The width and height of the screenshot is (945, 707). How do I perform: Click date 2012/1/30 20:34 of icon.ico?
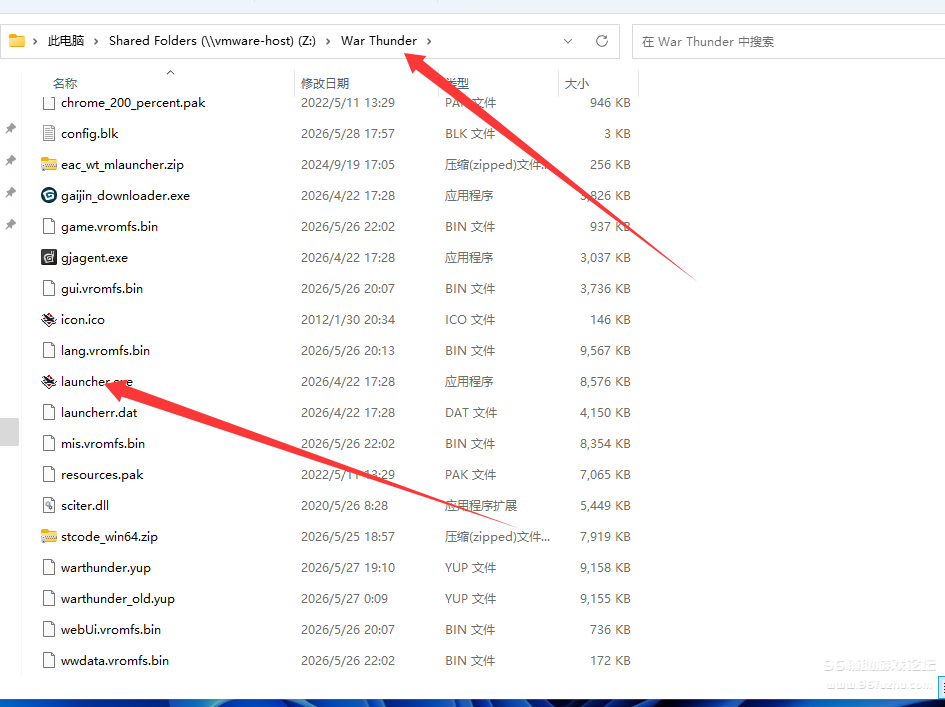click(348, 319)
